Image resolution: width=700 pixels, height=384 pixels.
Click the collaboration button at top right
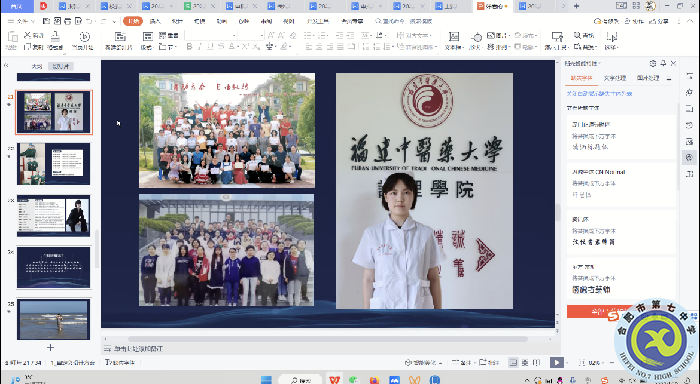(634, 21)
